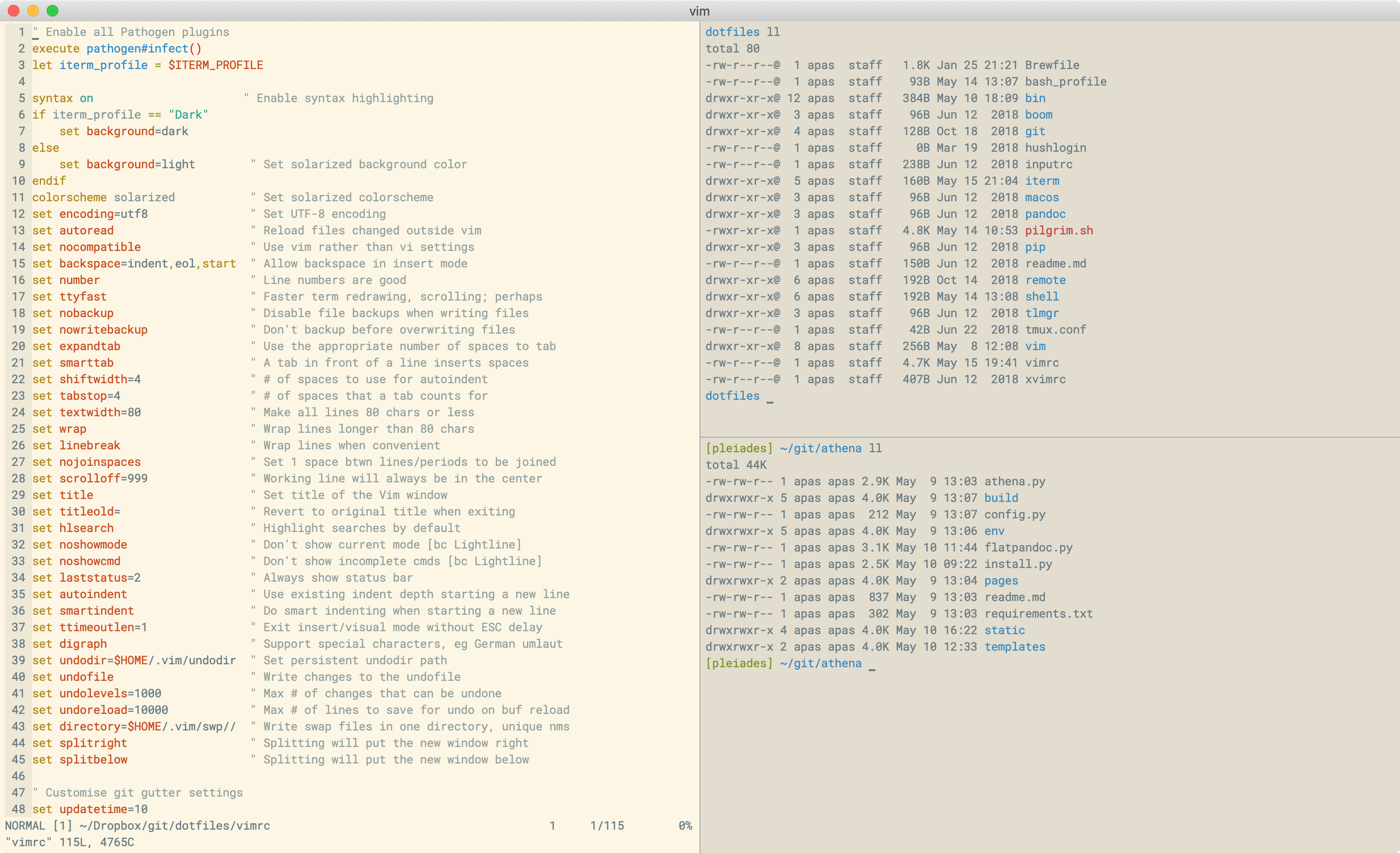Click status line path ~/Dropbox/git/dotfiles/vimrc

(x=175, y=826)
